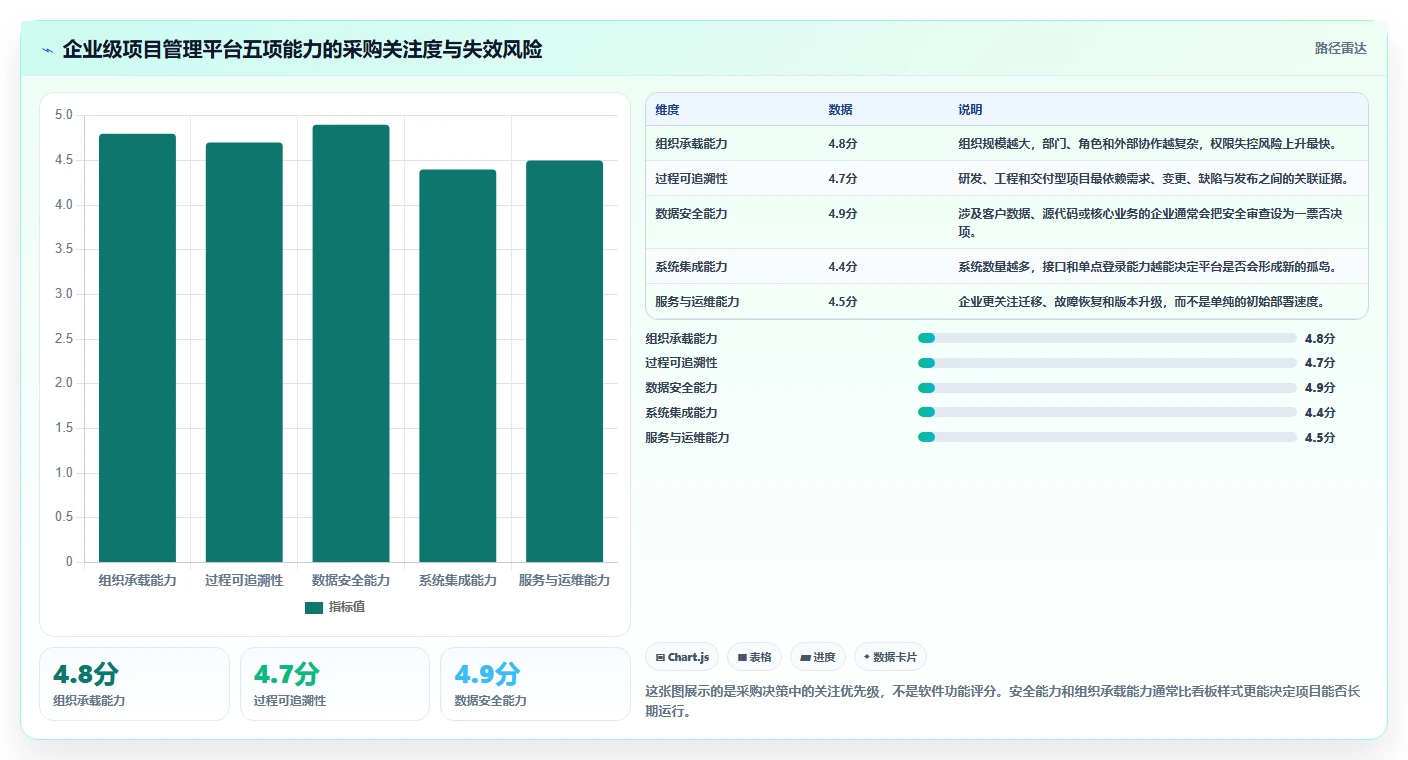Click the 组织承载能力 progress bar
The width and height of the screenshot is (1408, 760).
pos(1107,338)
